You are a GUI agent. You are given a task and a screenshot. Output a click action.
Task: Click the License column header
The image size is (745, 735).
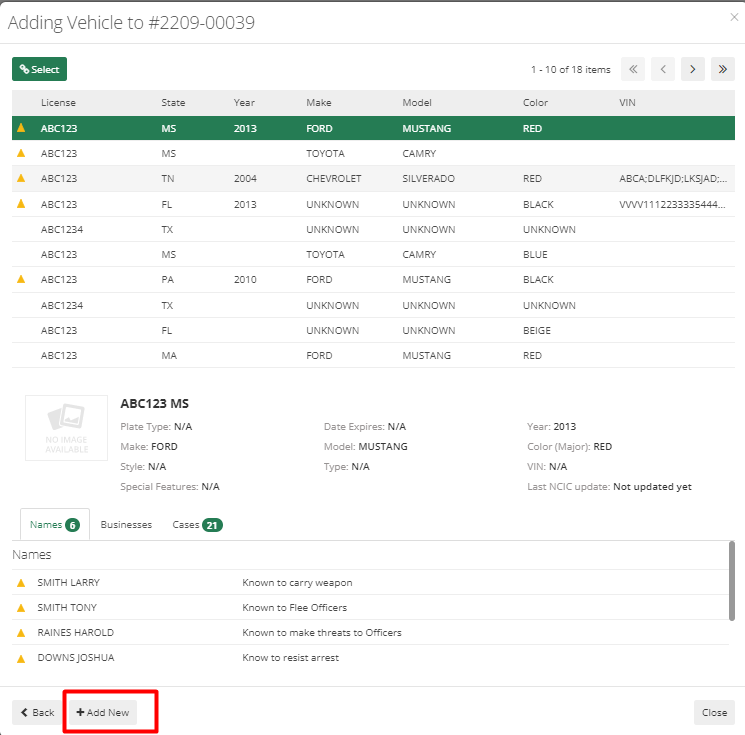[58, 103]
